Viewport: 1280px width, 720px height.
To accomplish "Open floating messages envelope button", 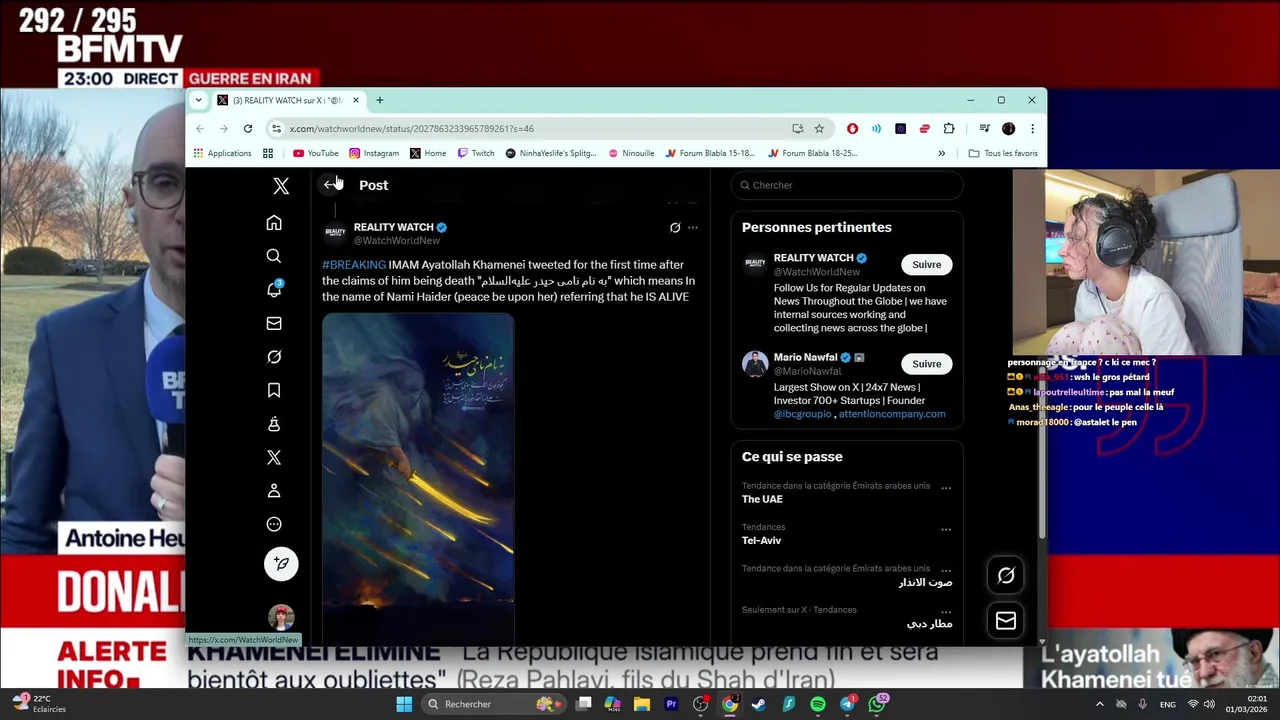I will [1006, 621].
